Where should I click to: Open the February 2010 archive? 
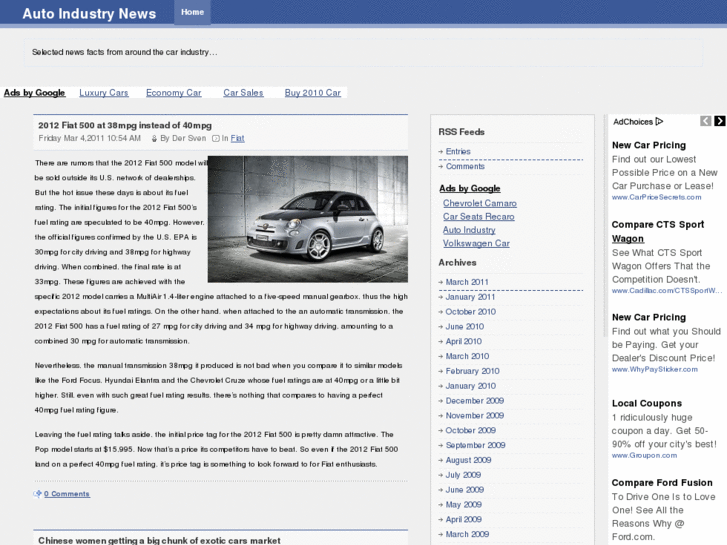(x=472, y=371)
